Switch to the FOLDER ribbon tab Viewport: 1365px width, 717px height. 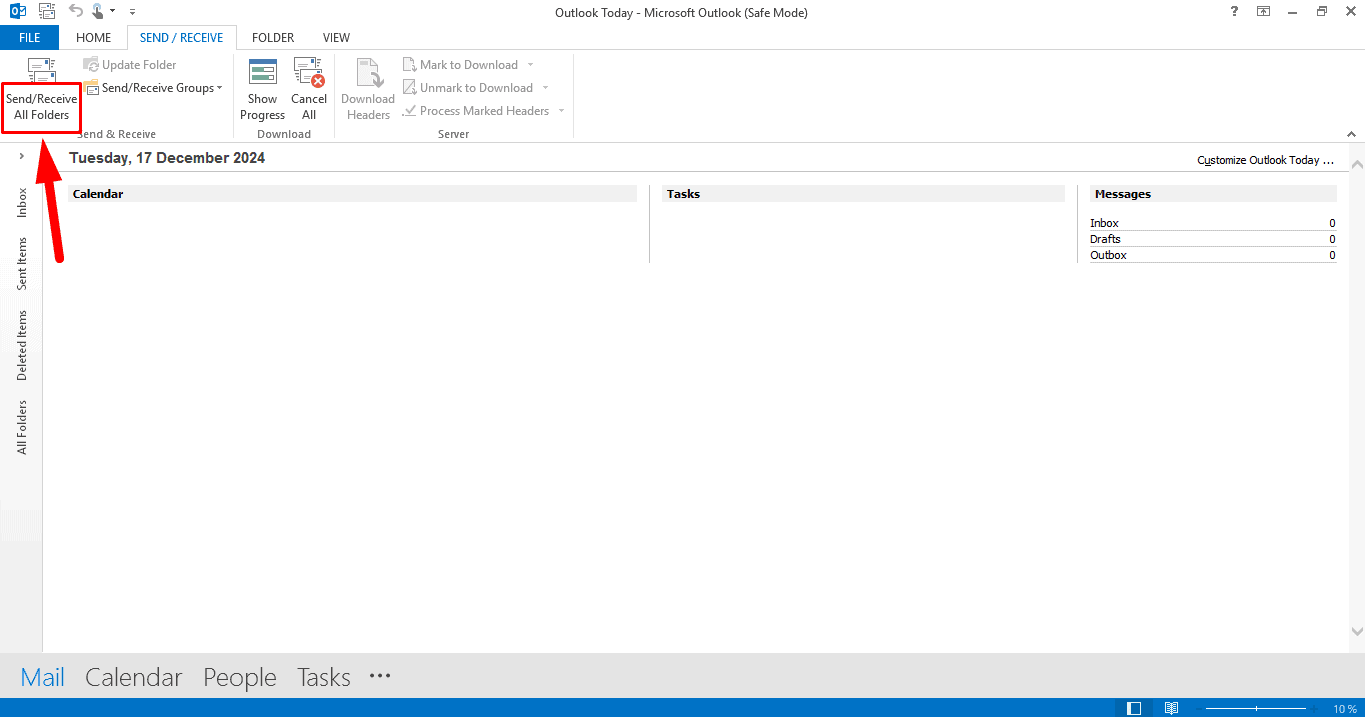point(273,38)
